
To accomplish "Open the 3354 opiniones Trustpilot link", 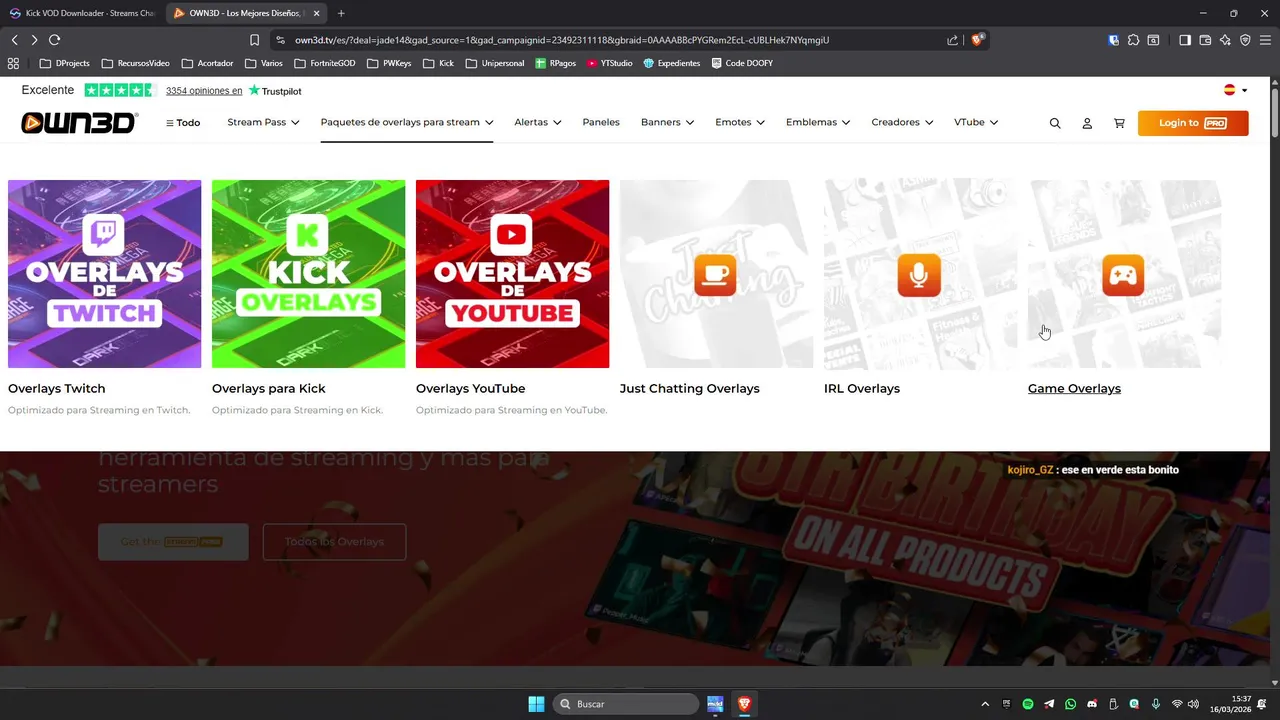I will coord(204,91).
